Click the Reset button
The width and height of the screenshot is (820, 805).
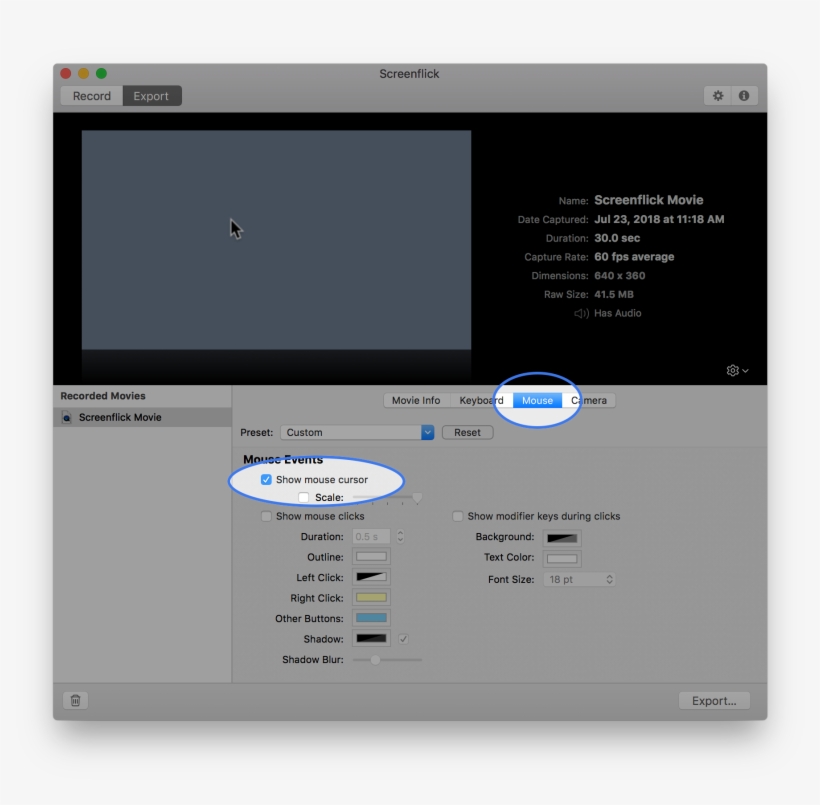coord(470,432)
